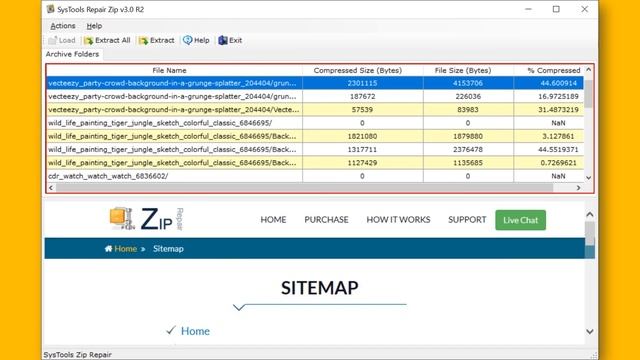Image resolution: width=640 pixels, height=360 pixels.
Task: Select the row with compressed size 1317711
Action: click(x=315, y=149)
